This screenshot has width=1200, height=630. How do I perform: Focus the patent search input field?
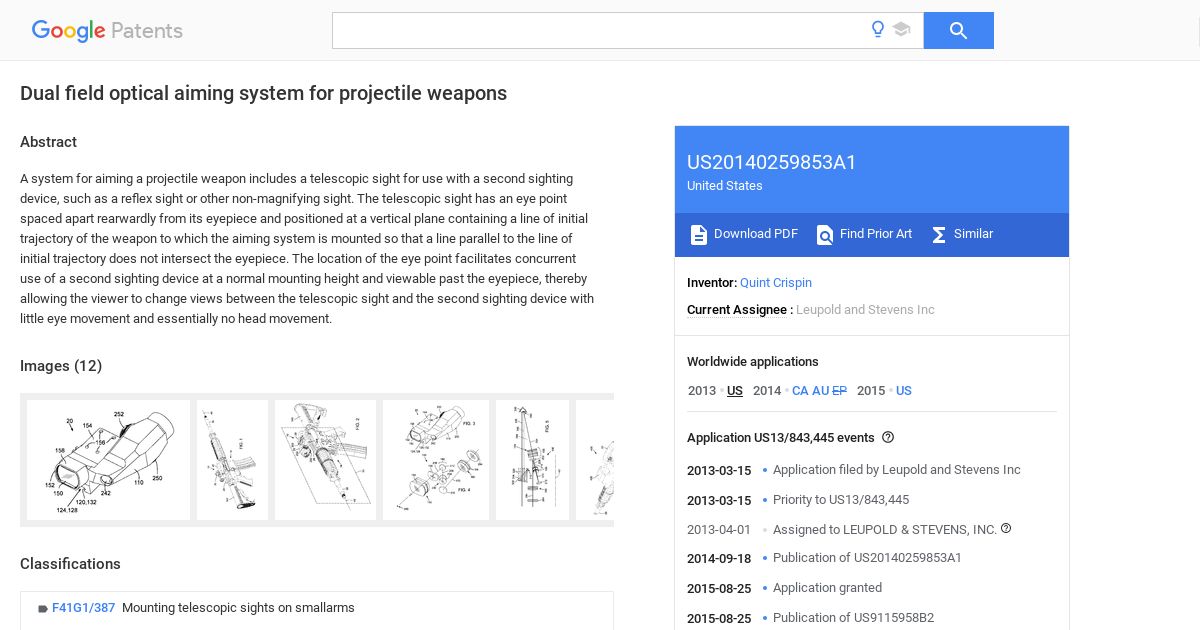[x=600, y=30]
